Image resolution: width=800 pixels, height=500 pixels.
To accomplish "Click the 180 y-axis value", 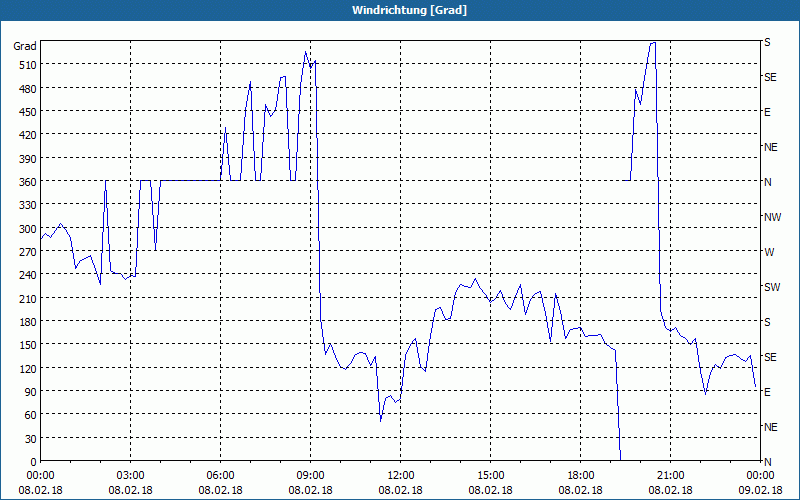I will tap(28, 321).
